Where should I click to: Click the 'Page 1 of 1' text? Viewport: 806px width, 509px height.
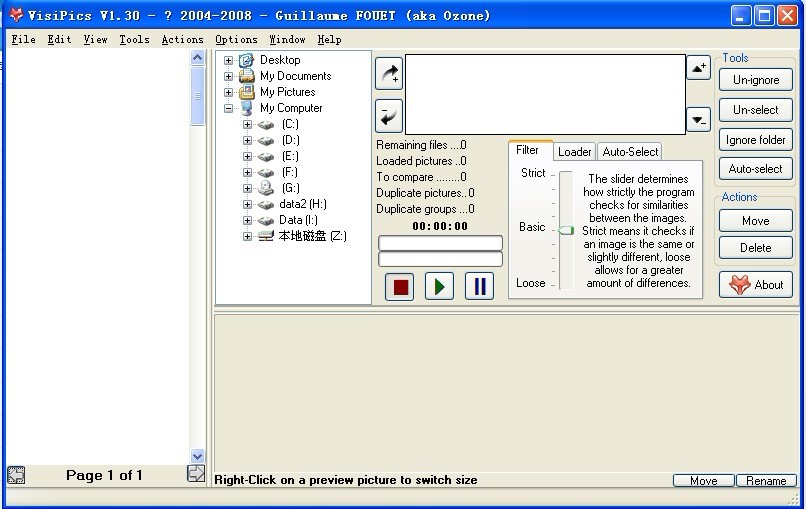pyautogui.click(x=104, y=475)
